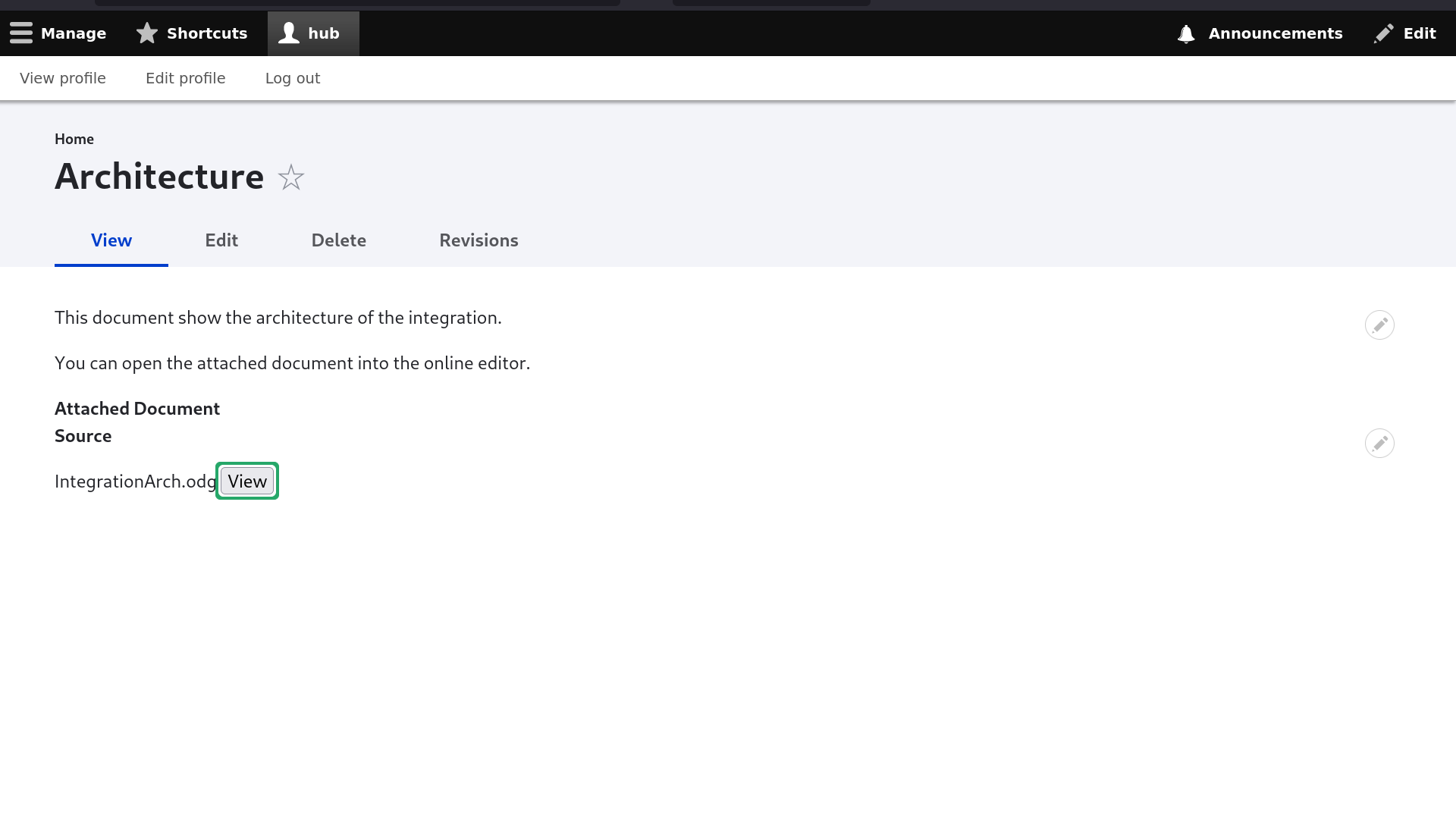Click the Manage hamburger menu icon
The width and height of the screenshot is (1456, 825).
[x=21, y=33]
